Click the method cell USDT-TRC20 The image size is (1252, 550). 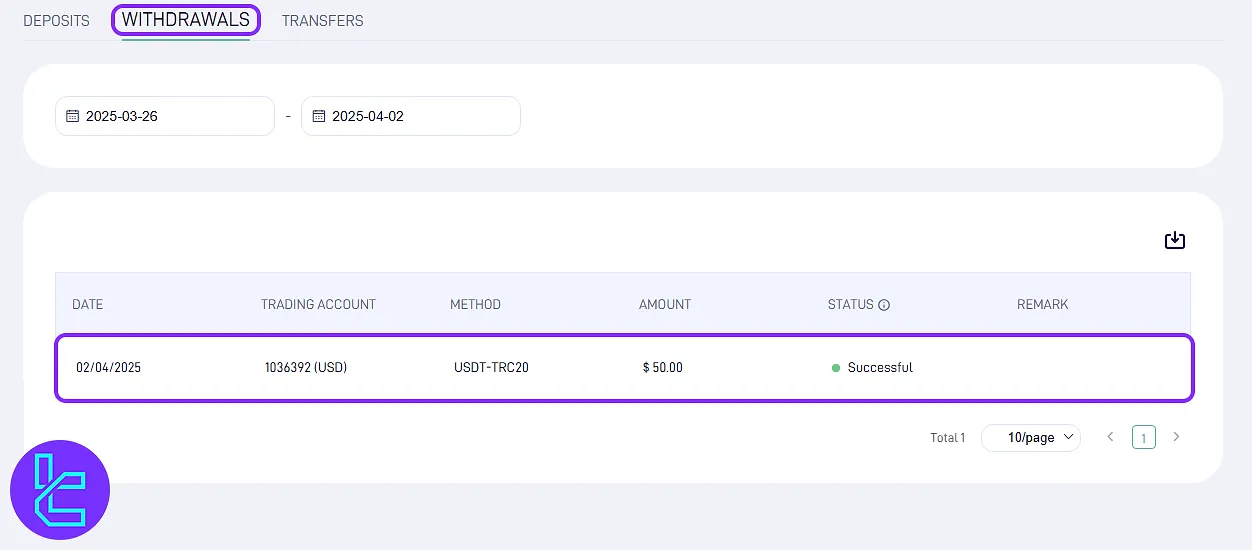[x=491, y=367]
